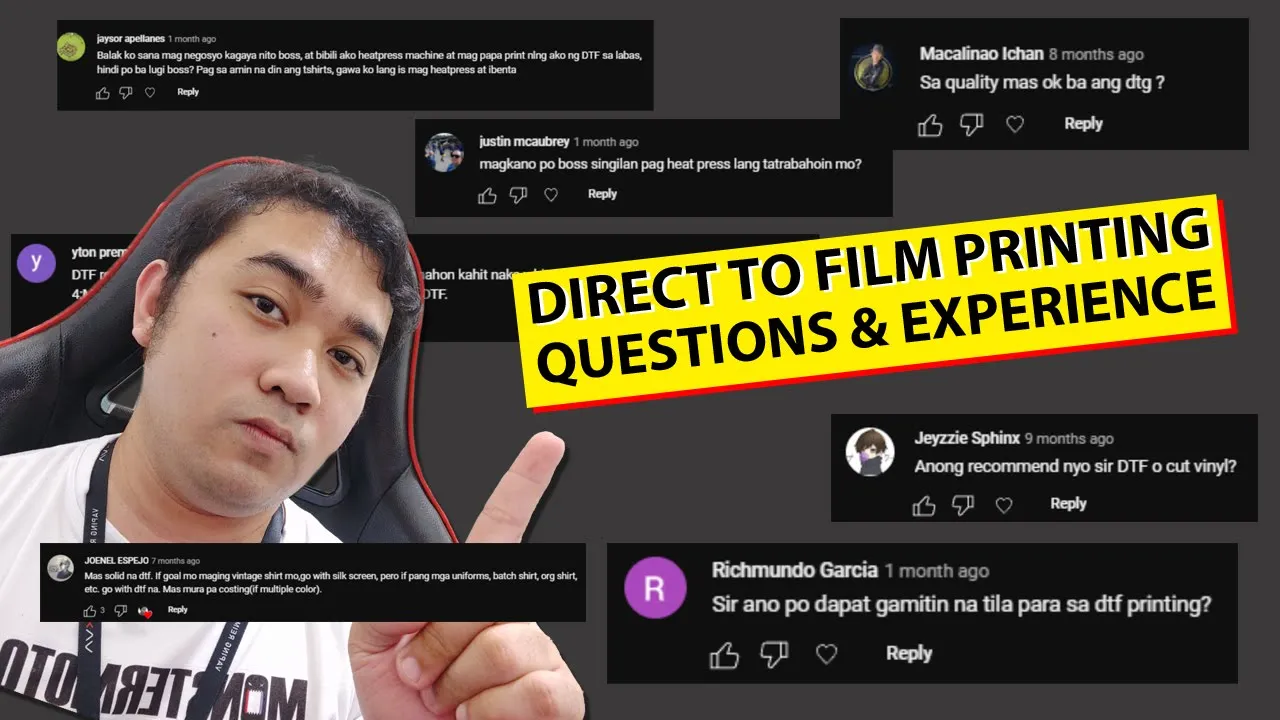Open Richmundo Garcia's purple R avatar
Viewport: 1280px width, 720px height.
pos(655,588)
